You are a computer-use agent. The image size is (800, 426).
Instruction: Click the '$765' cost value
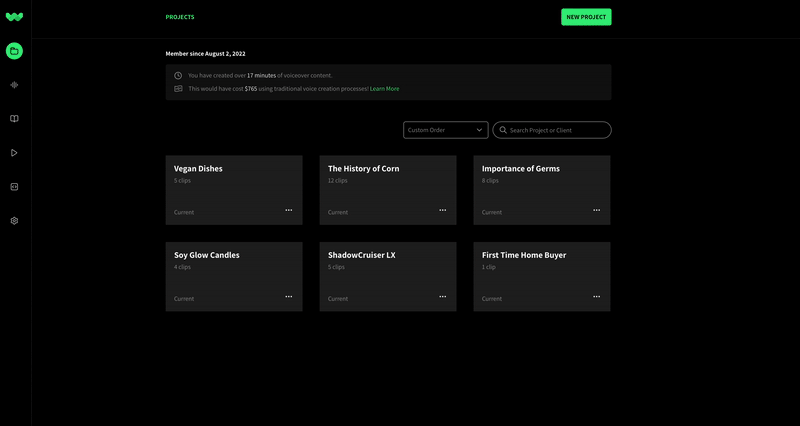[251, 89]
